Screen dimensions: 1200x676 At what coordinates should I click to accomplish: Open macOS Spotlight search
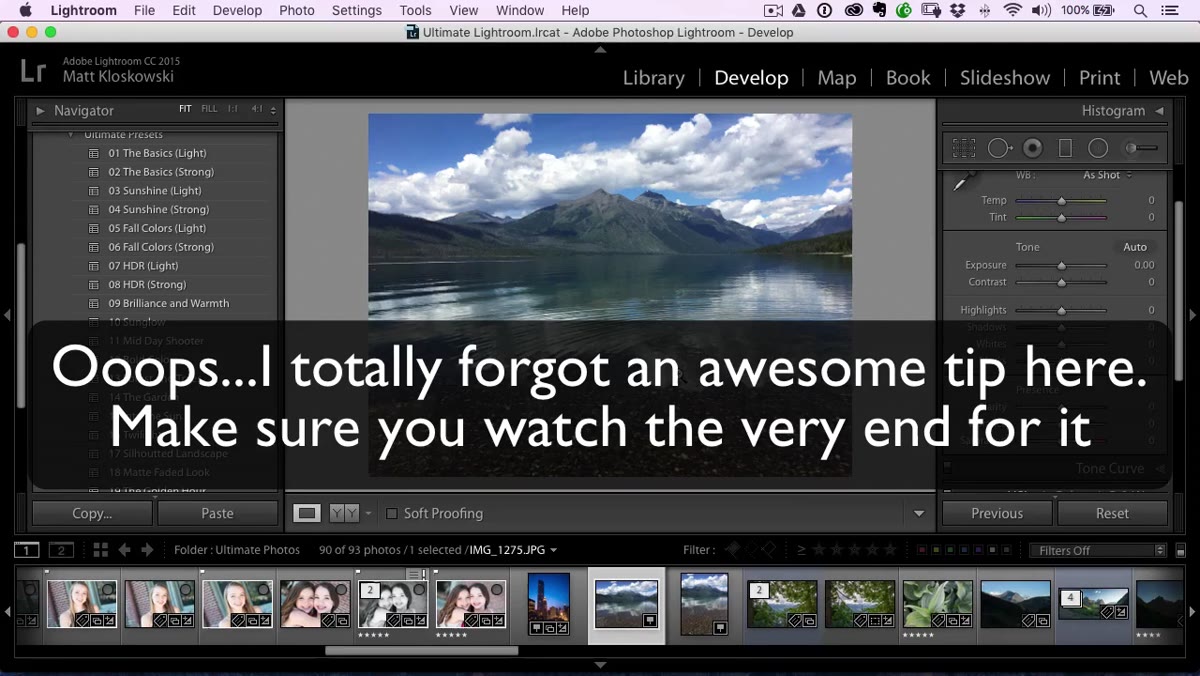1141,10
